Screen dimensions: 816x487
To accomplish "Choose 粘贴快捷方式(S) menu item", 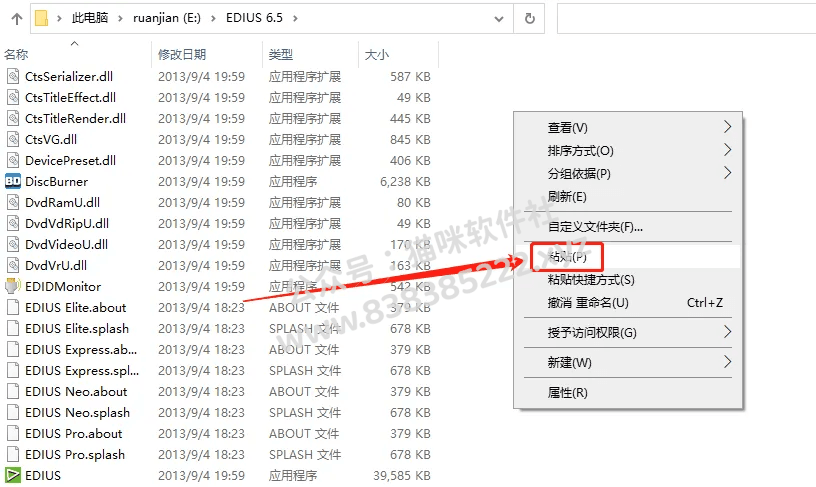I will [628, 280].
